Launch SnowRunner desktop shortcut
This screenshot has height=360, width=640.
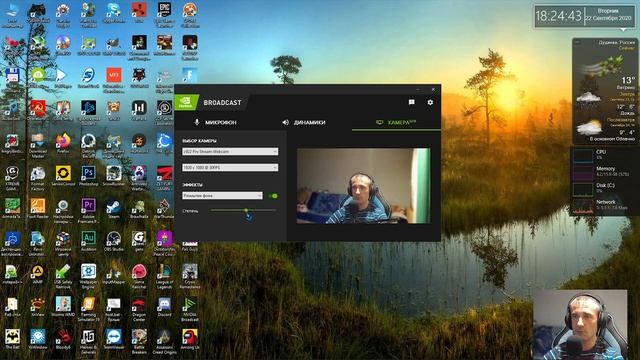113,176
